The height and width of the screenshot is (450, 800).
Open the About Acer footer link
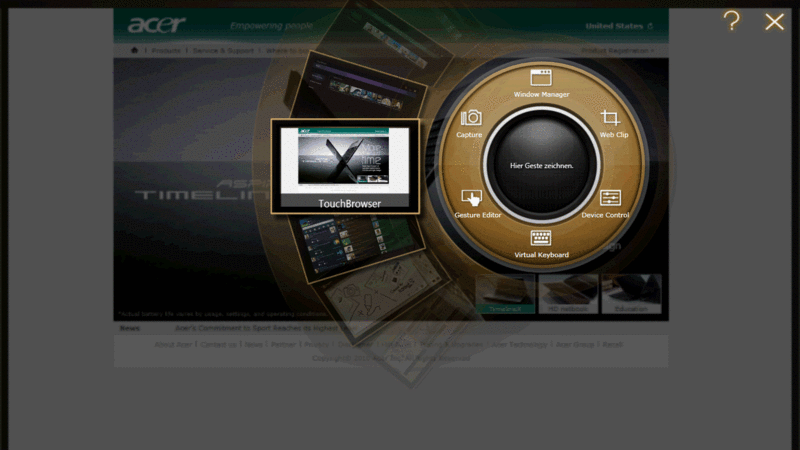pos(173,344)
